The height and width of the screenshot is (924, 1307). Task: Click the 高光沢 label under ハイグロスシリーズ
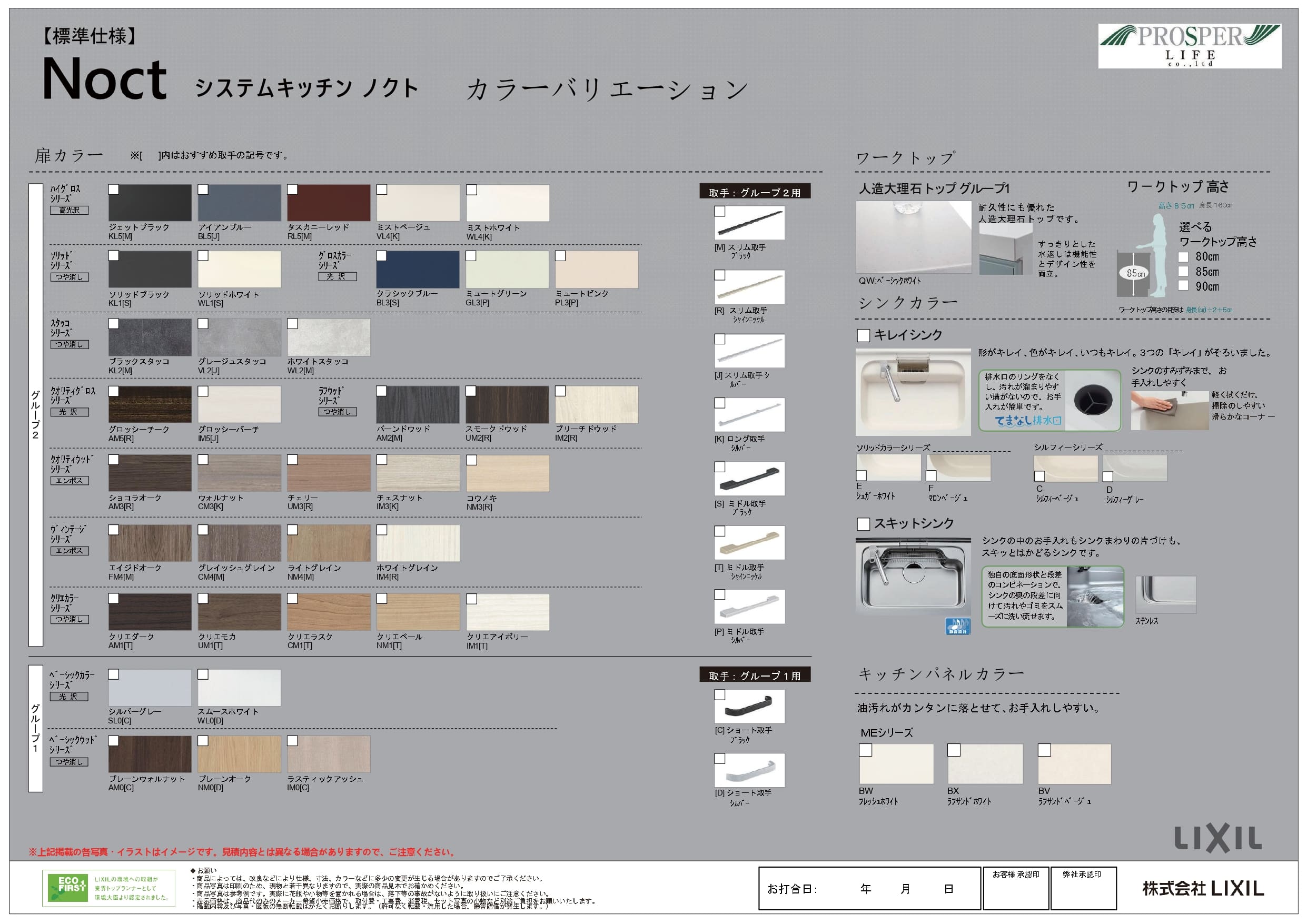[70, 210]
